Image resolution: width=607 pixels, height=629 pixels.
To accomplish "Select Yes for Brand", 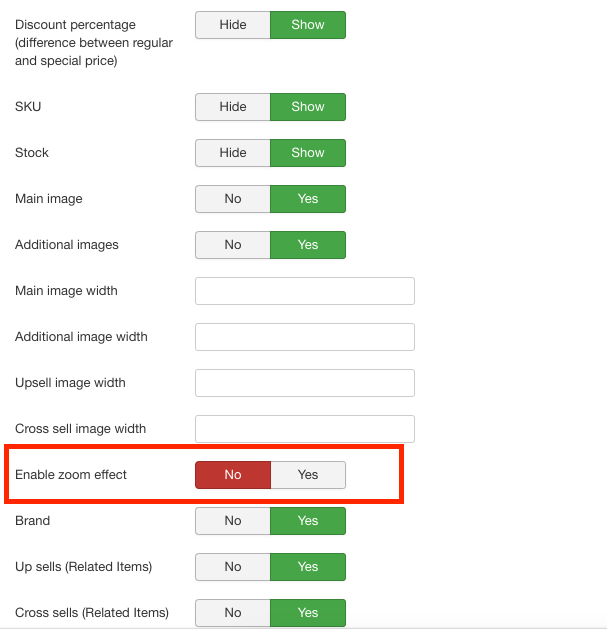I will pyautogui.click(x=308, y=521).
